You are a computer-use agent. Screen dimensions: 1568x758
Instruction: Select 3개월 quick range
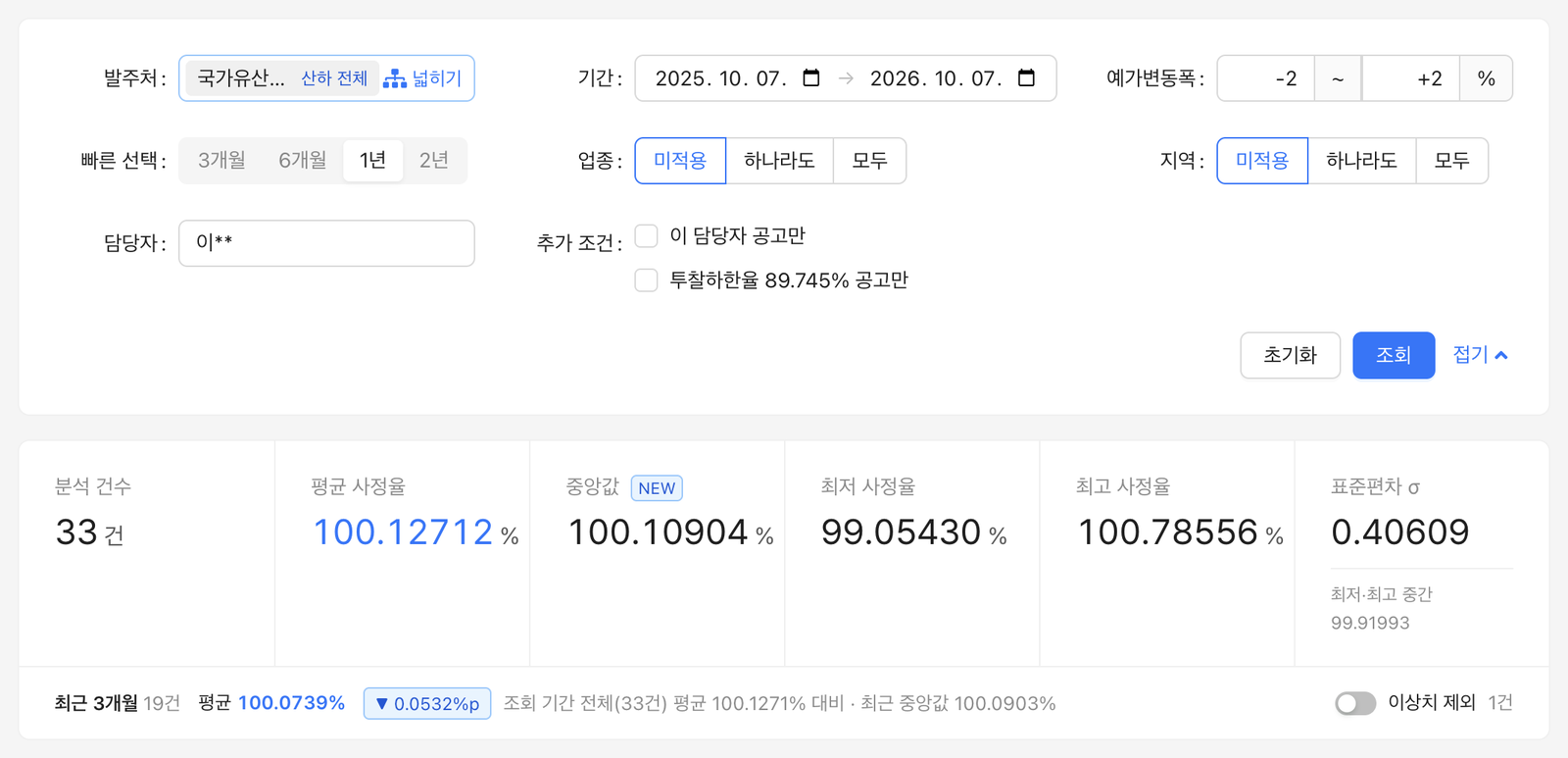click(221, 160)
